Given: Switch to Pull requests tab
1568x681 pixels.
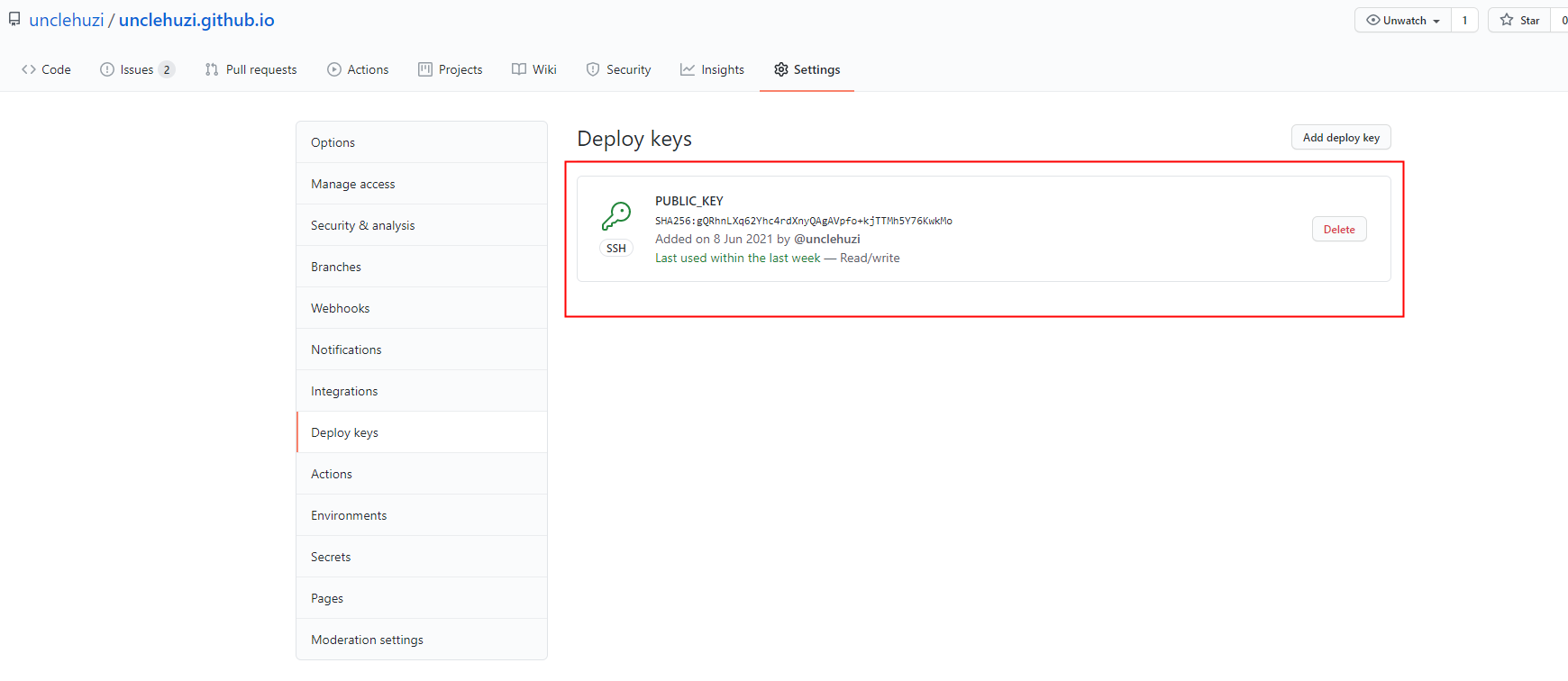Looking at the screenshot, I should [x=251, y=69].
